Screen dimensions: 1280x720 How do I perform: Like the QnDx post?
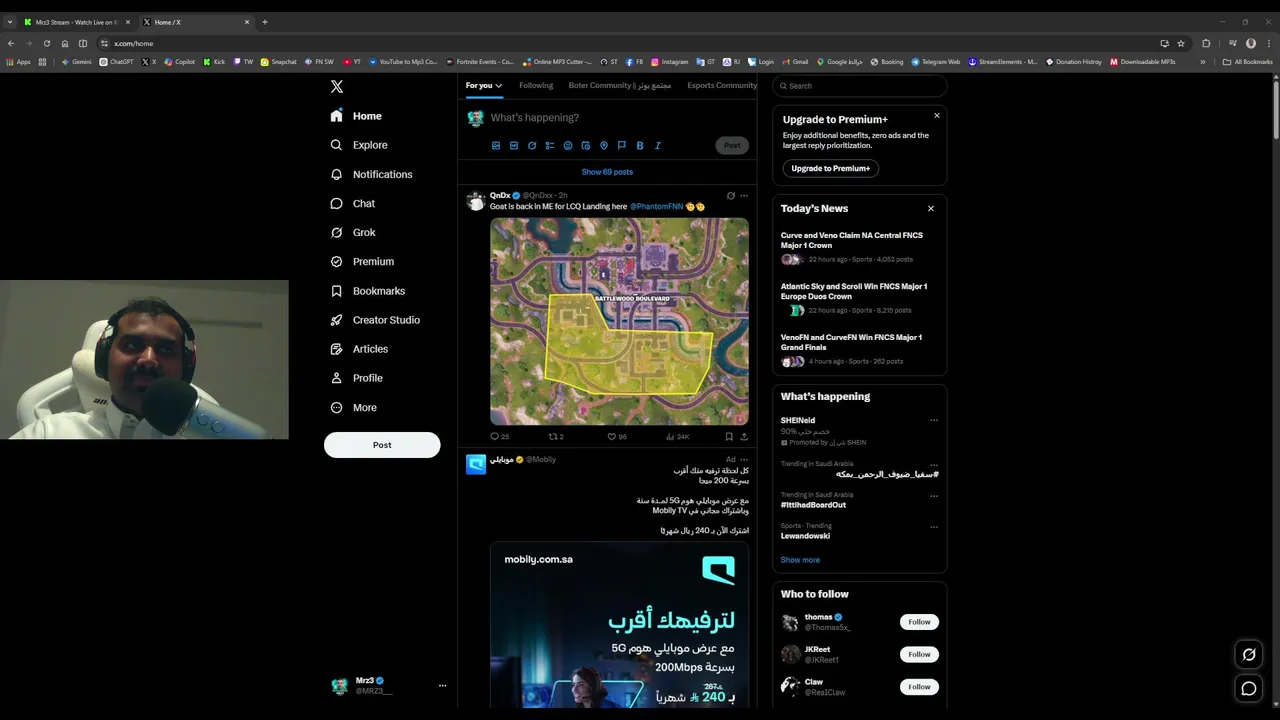click(617, 437)
